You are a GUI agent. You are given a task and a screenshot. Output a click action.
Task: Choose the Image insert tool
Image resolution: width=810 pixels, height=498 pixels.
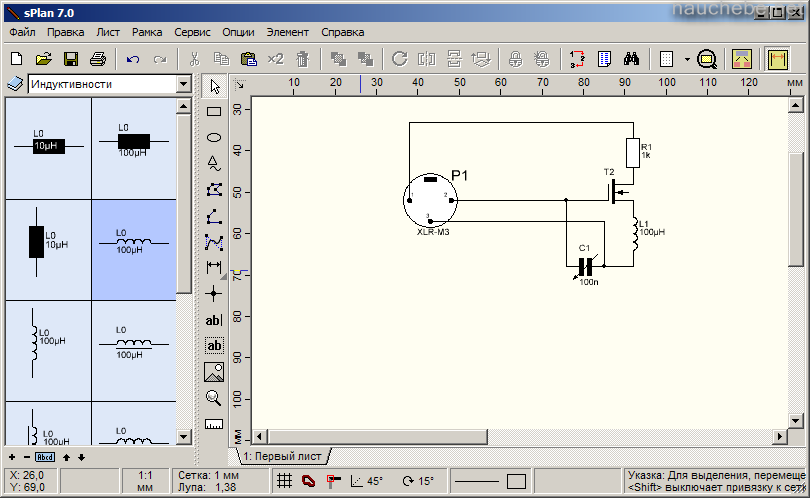click(x=213, y=372)
